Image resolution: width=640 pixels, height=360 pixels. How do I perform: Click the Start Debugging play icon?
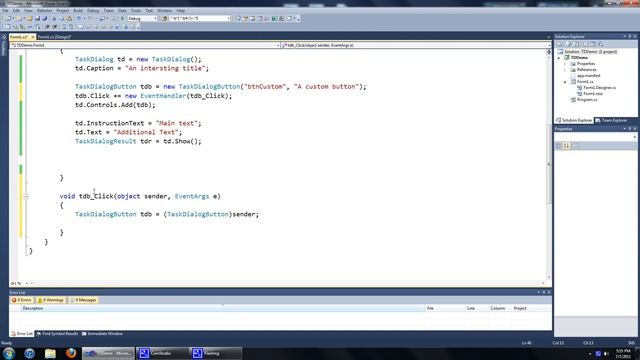coord(122,18)
